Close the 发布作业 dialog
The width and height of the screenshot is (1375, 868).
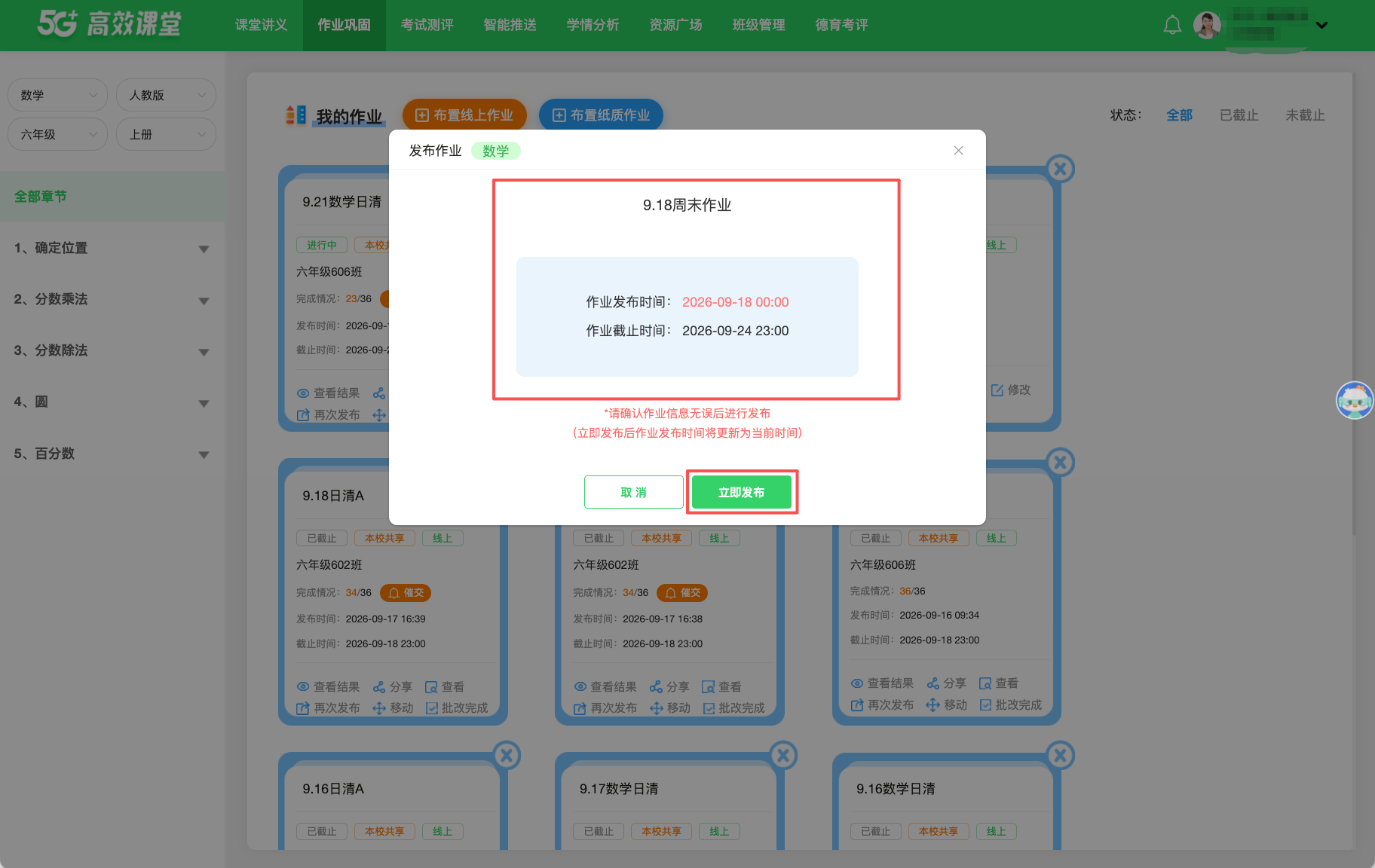click(x=958, y=151)
